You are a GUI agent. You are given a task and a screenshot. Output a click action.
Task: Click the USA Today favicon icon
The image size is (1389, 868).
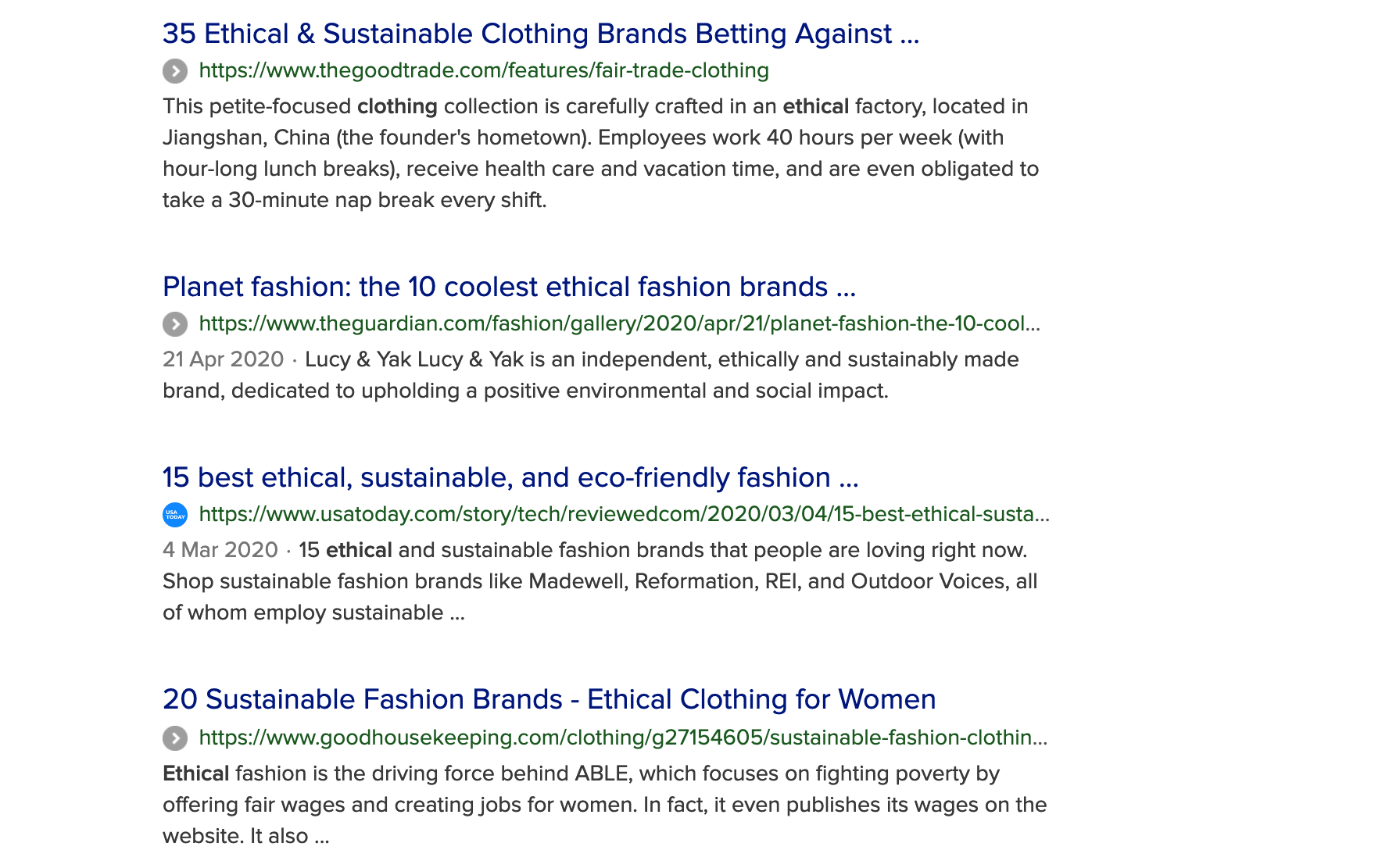pyautogui.click(x=175, y=515)
